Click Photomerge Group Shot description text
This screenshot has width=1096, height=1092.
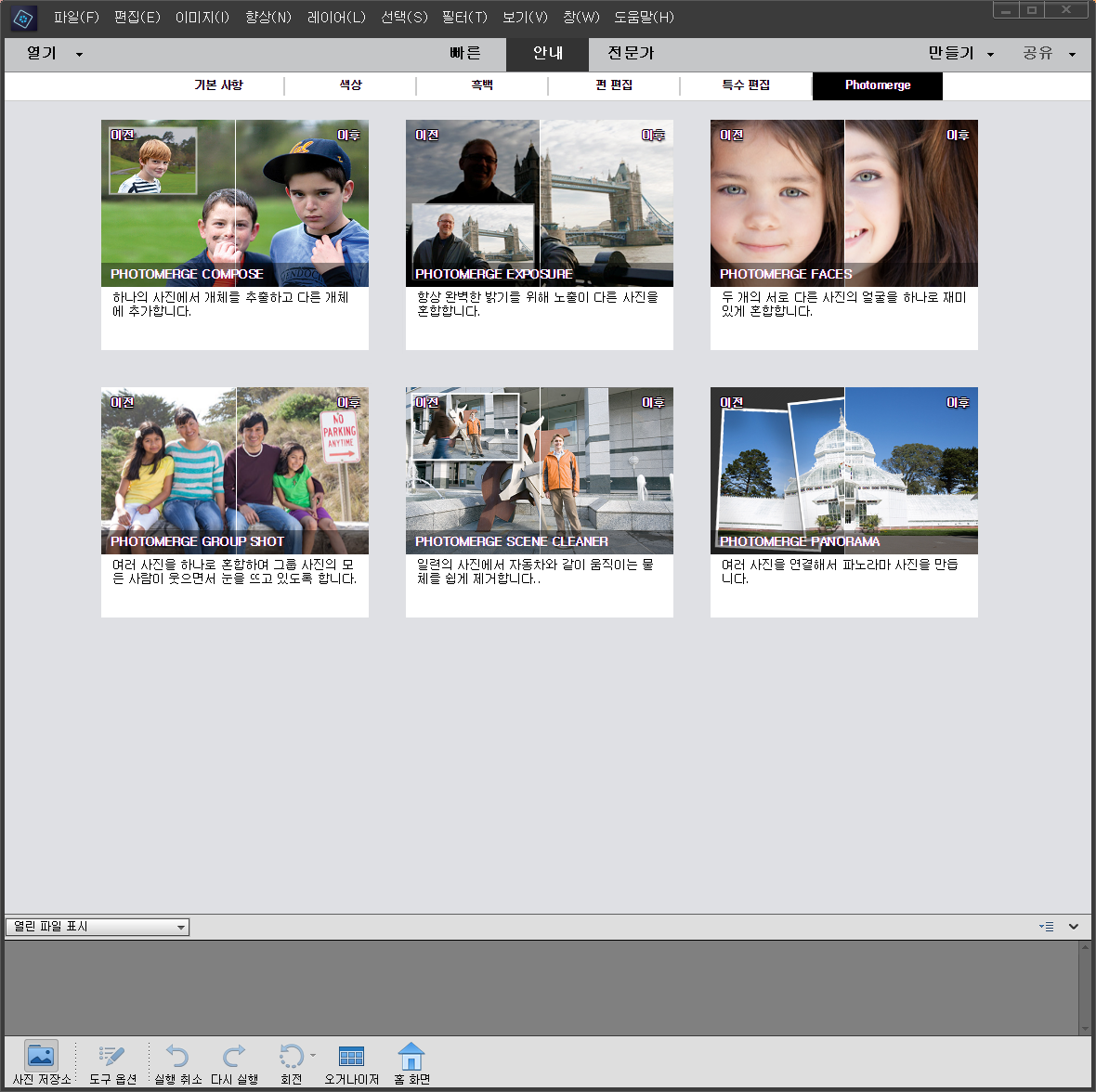[x=234, y=571]
